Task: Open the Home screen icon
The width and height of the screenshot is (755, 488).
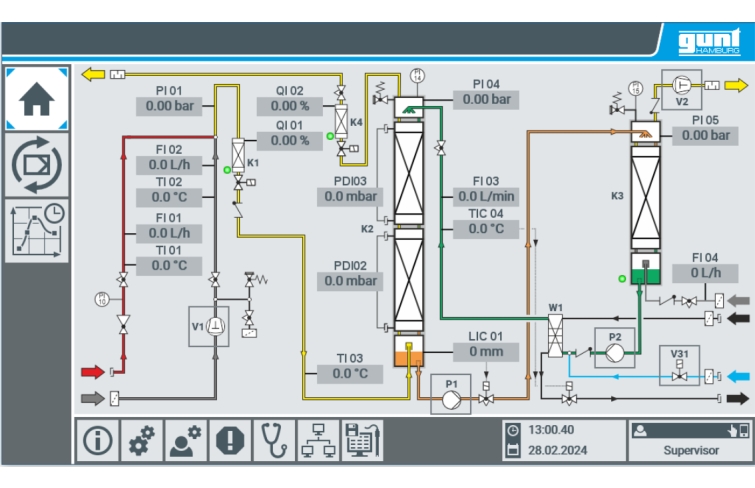Action: pos(37,99)
